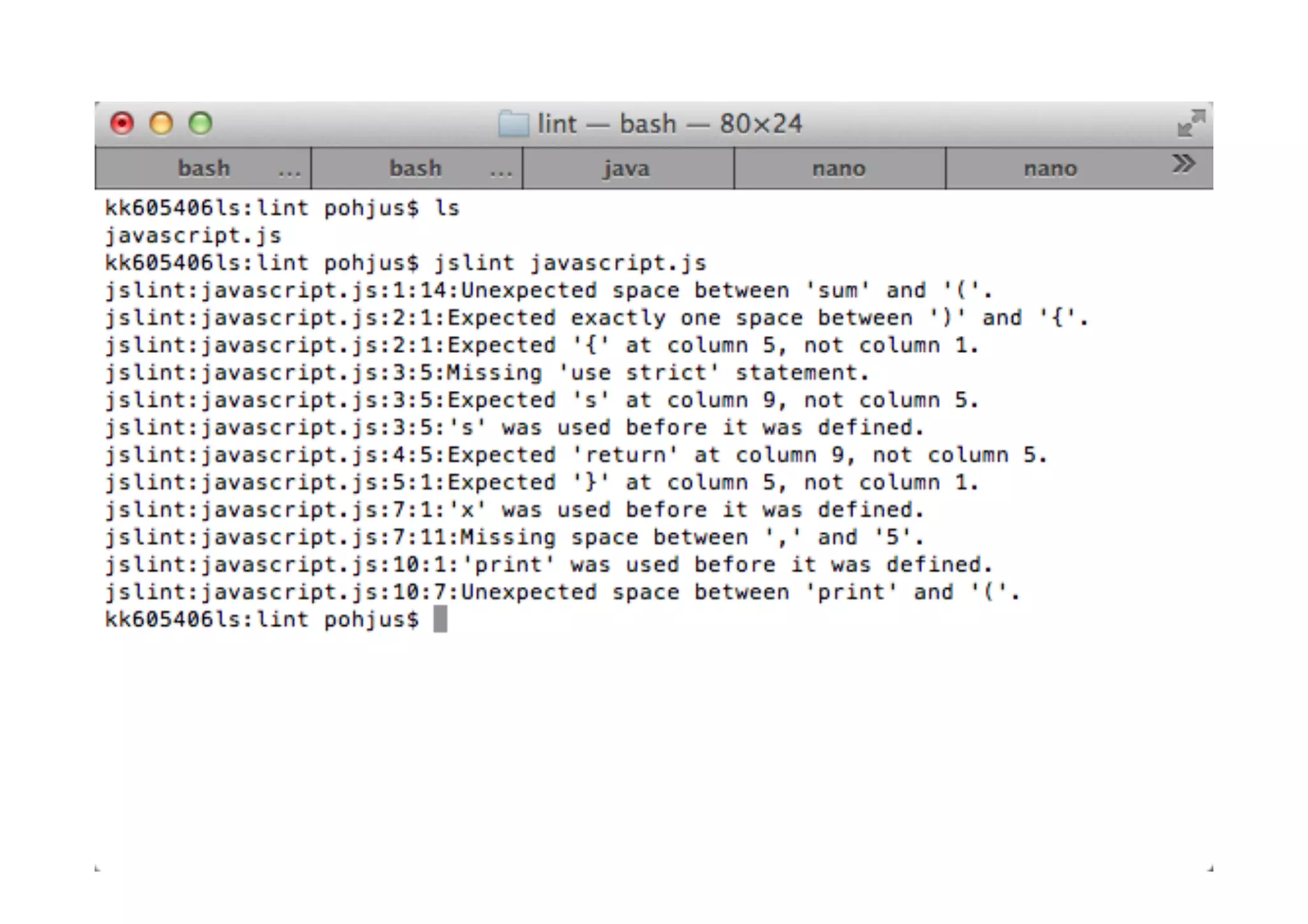The width and height of the screenshot is (1308, 924).
Task: Switch to the second bash tab
Action: (x=416, y=169)
